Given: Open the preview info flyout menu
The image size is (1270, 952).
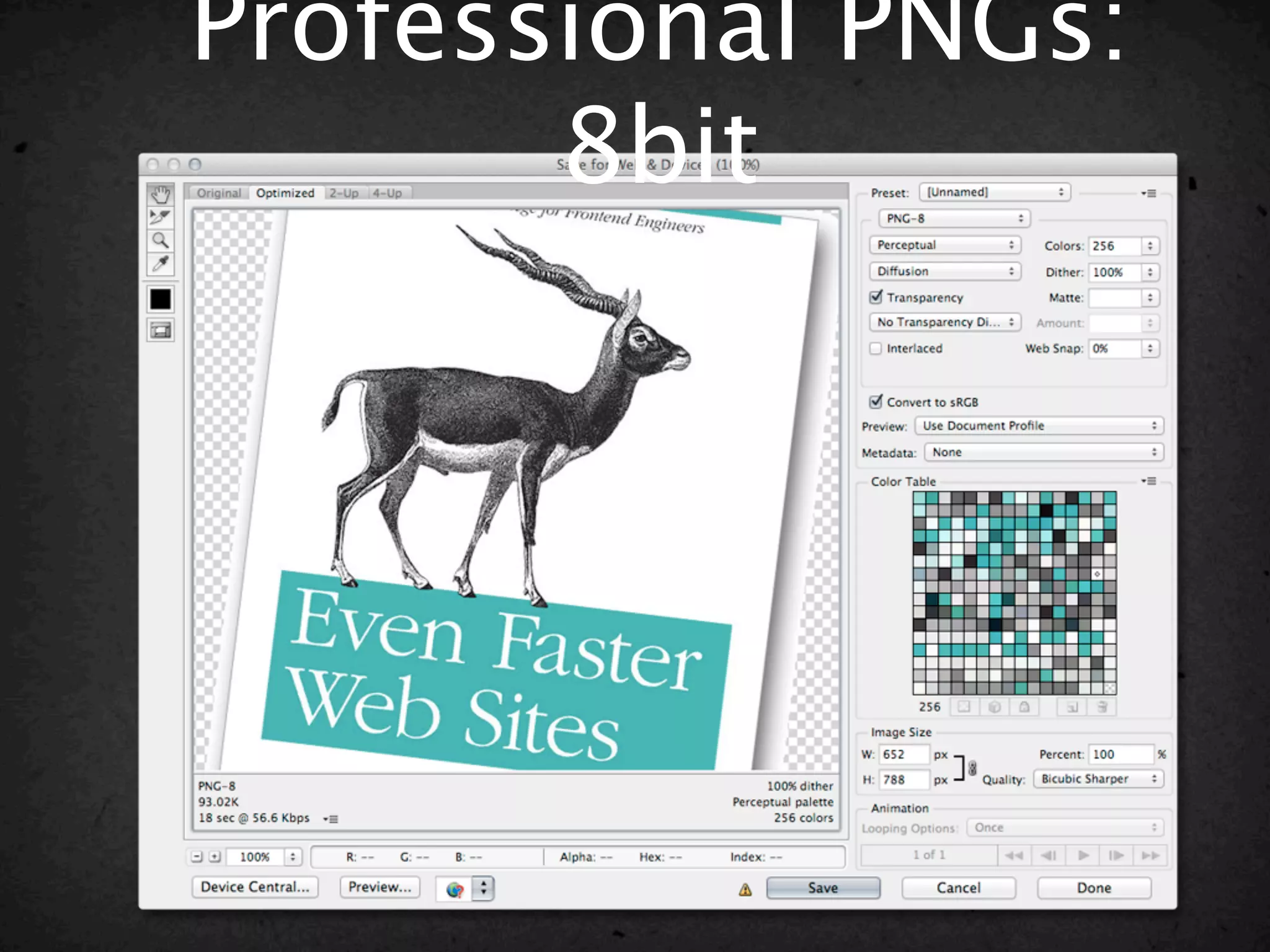Looking at the screenshot, I should 331,819.
